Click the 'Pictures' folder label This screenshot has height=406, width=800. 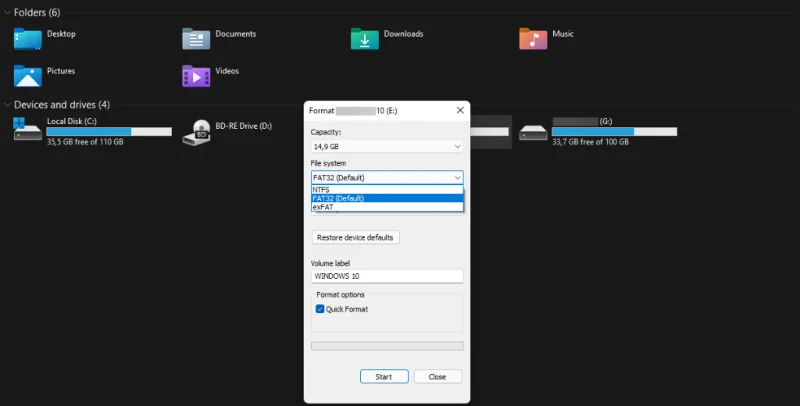61,71
